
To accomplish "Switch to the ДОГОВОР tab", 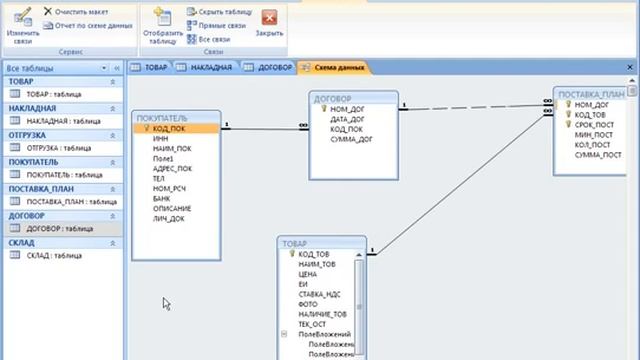I will coord(269,67).
